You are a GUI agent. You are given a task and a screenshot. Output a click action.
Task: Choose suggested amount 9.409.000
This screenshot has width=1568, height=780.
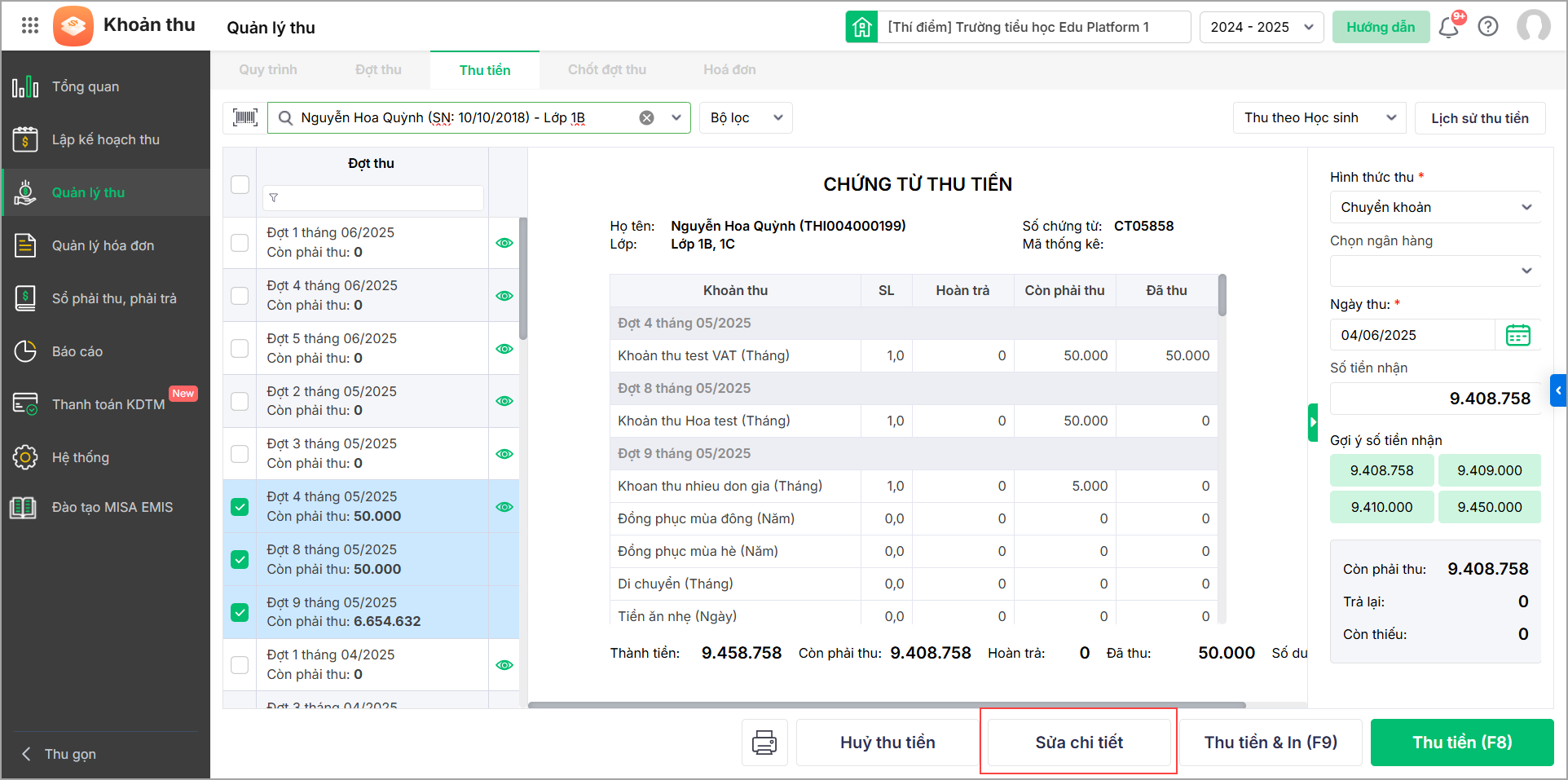click(x=1489, y=470)
